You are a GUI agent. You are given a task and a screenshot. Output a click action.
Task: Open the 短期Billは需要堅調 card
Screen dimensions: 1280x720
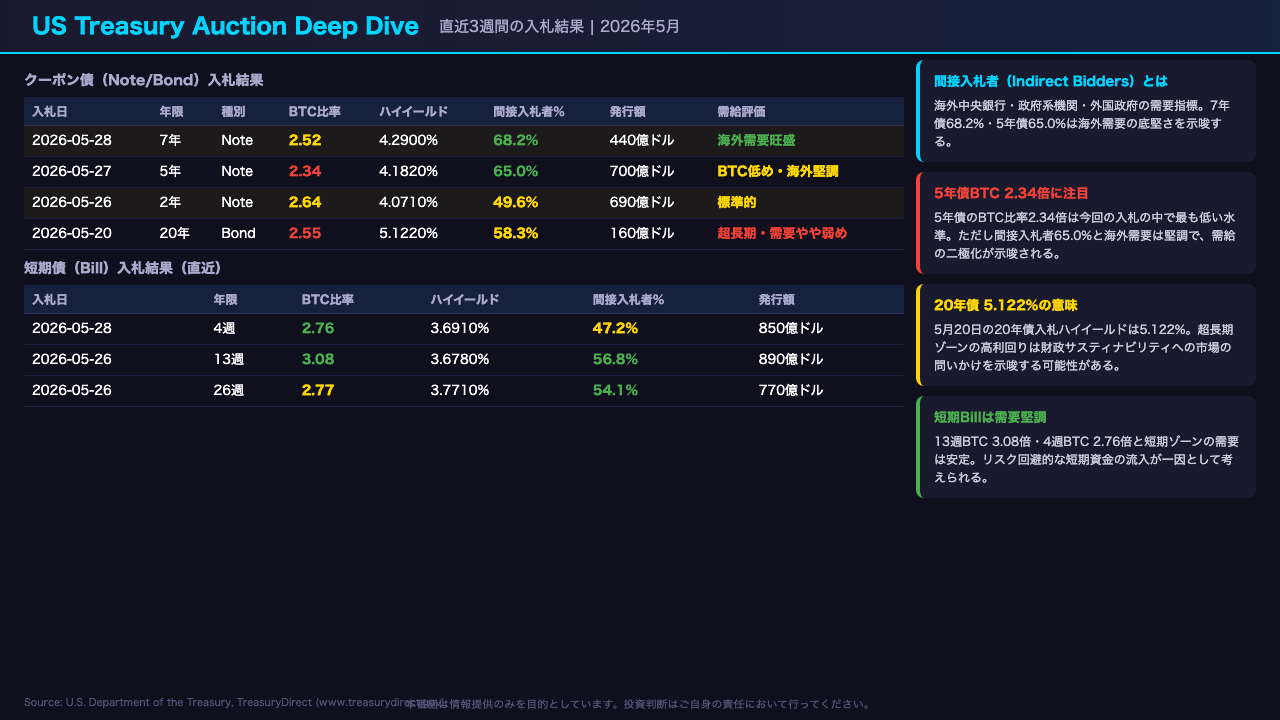coord(1086,447)
